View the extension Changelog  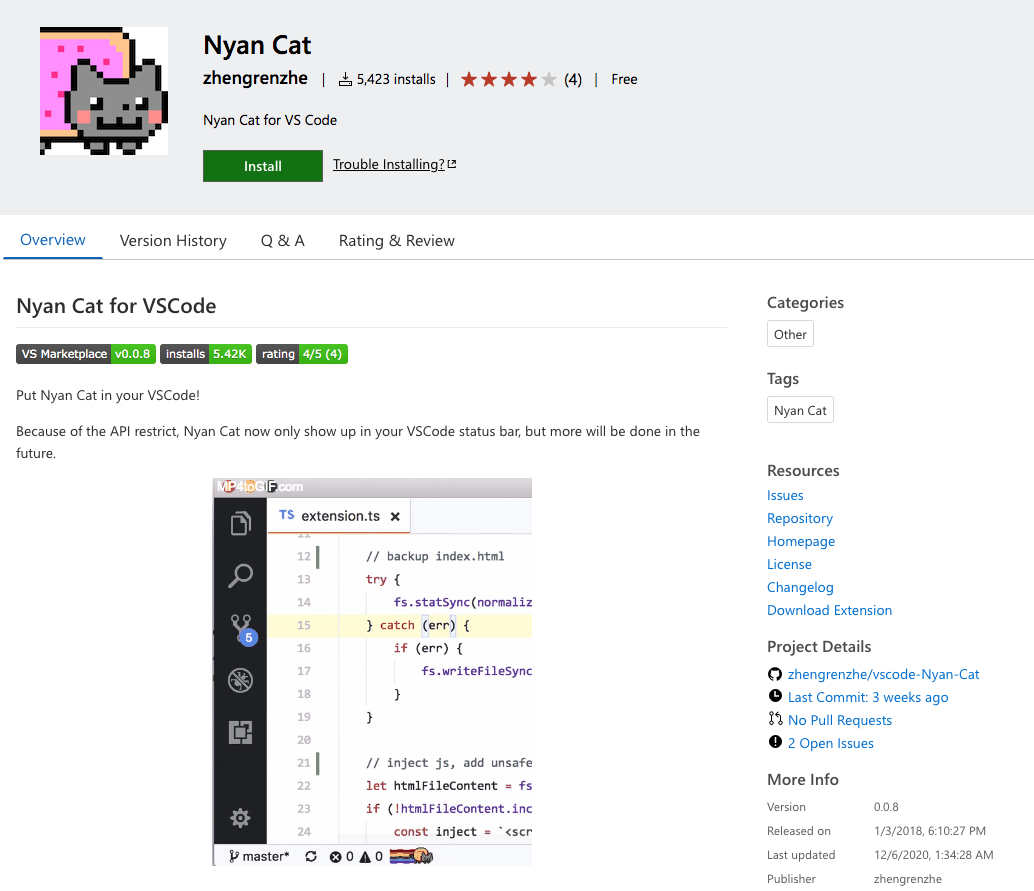[x=800, y=587]
